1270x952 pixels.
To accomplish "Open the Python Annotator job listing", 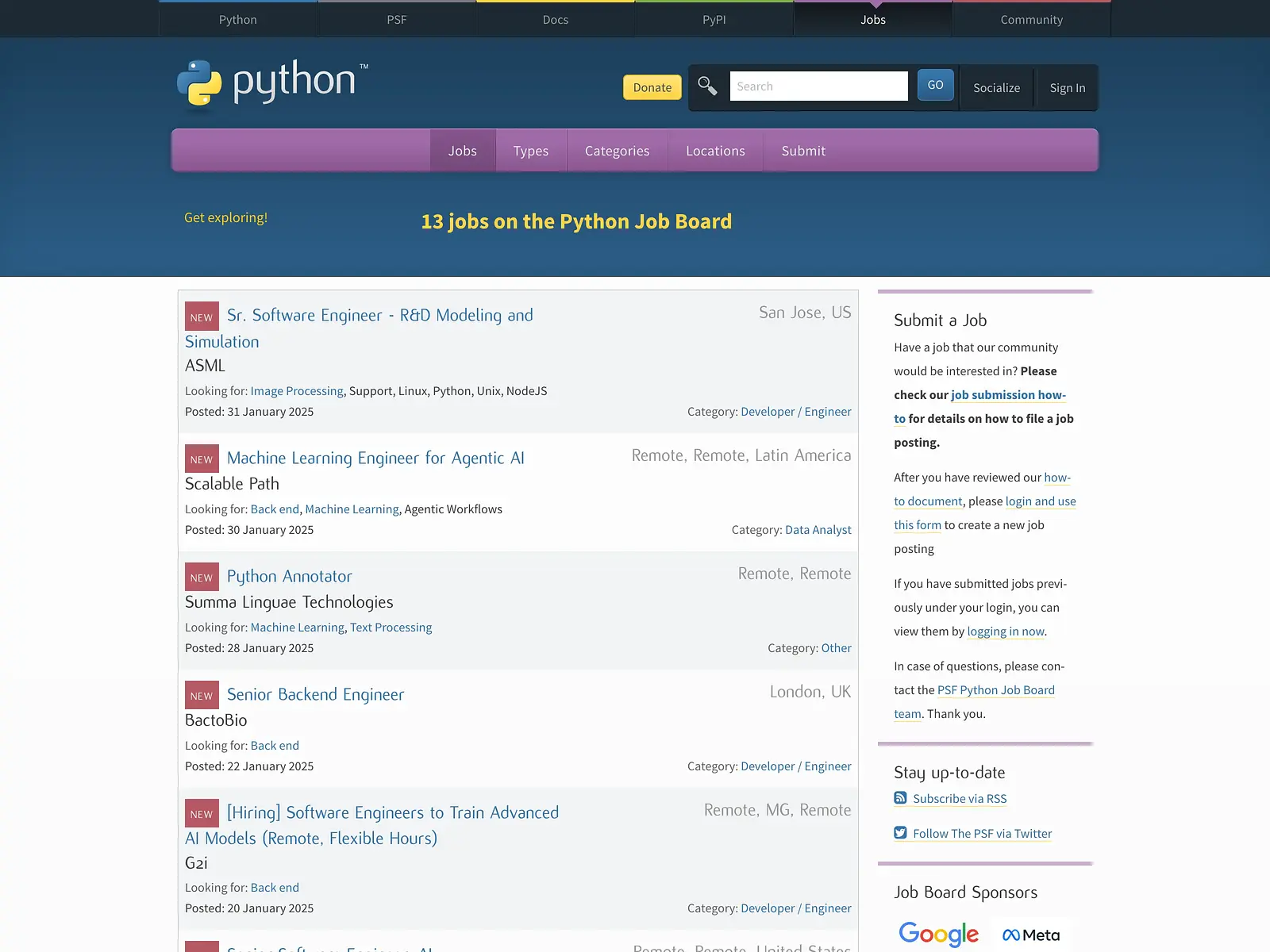I will point(290,576).
